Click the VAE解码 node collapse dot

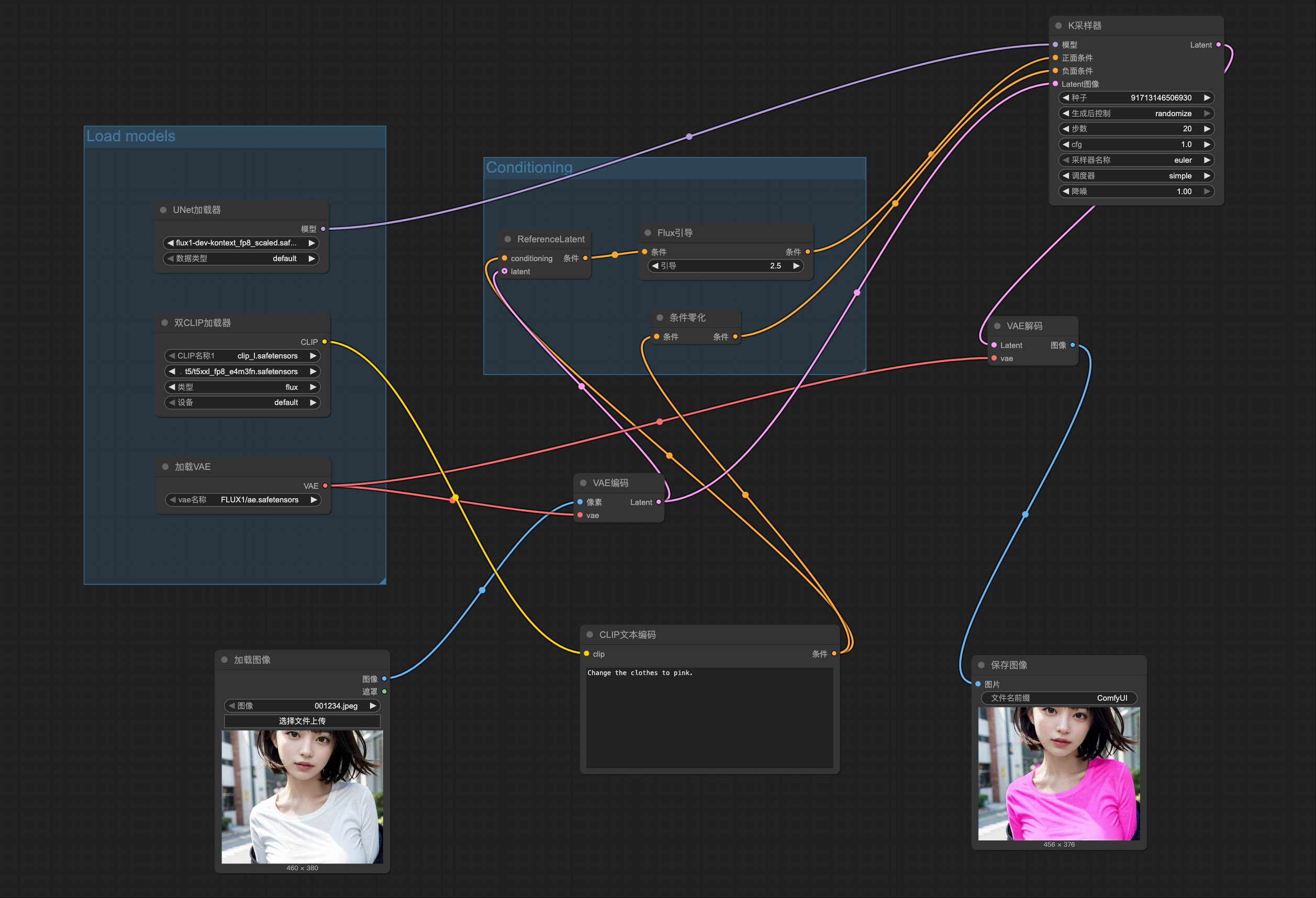pyautogui.click(x=997, y=326)
